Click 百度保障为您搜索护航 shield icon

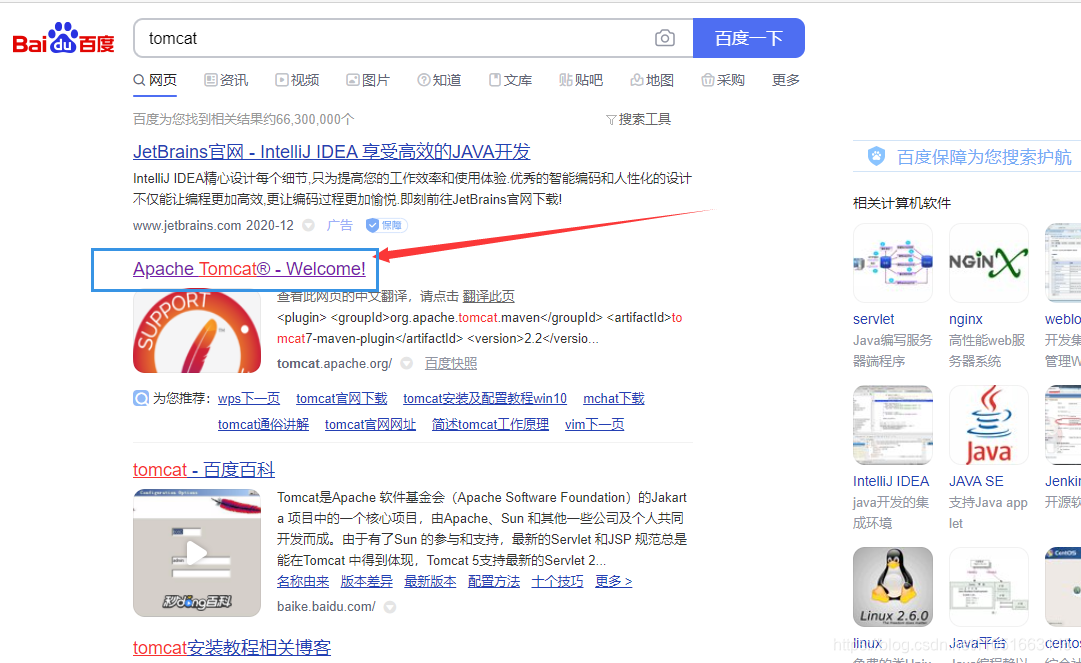coord(876,156)
